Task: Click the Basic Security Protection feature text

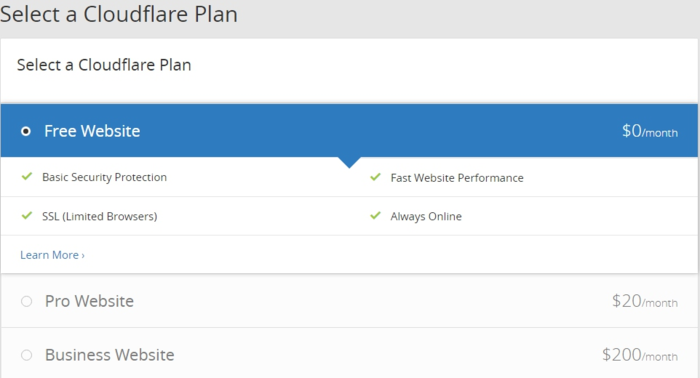Action: [104, 177]
